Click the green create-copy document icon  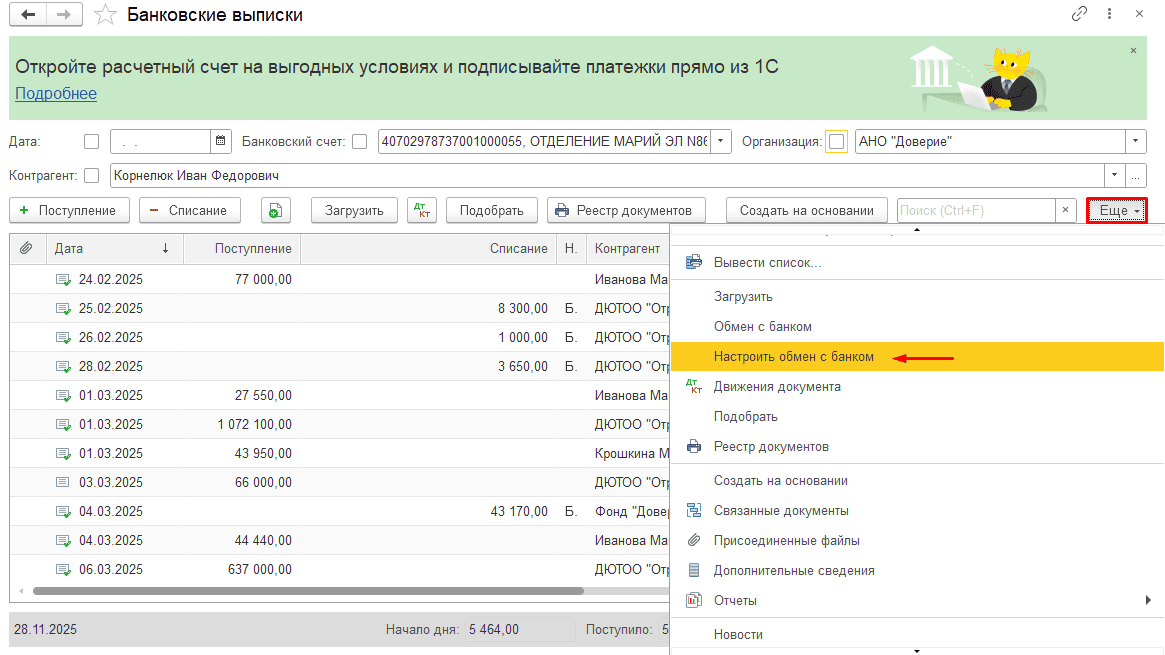point(275,210)
